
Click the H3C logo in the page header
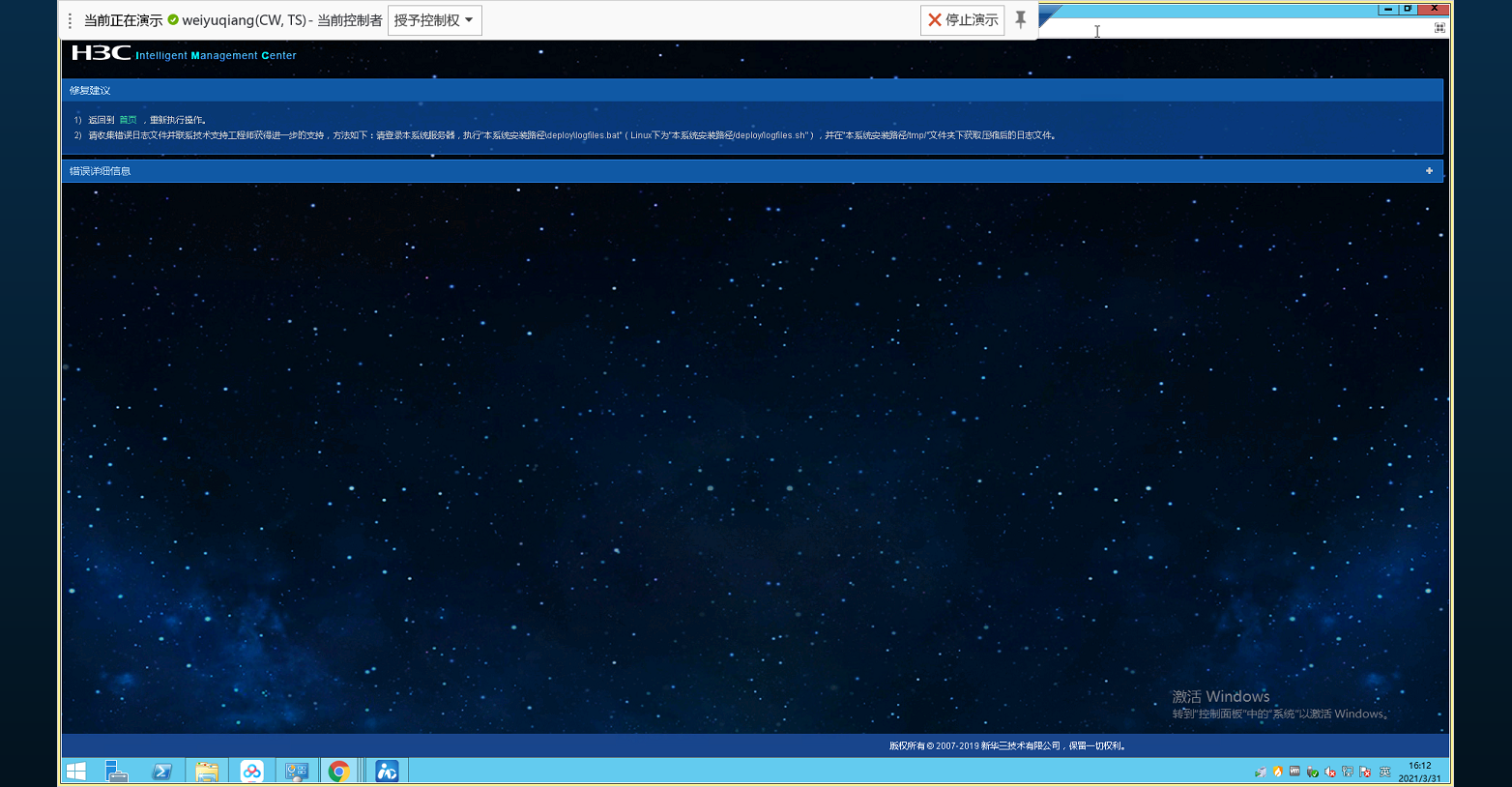pos(101,52)
